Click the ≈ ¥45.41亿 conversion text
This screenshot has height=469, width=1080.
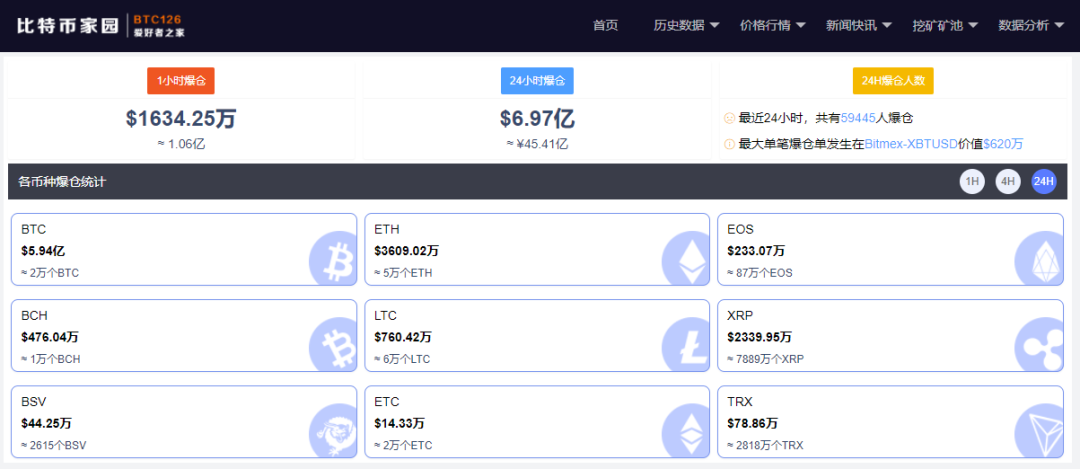click(537, 144)
